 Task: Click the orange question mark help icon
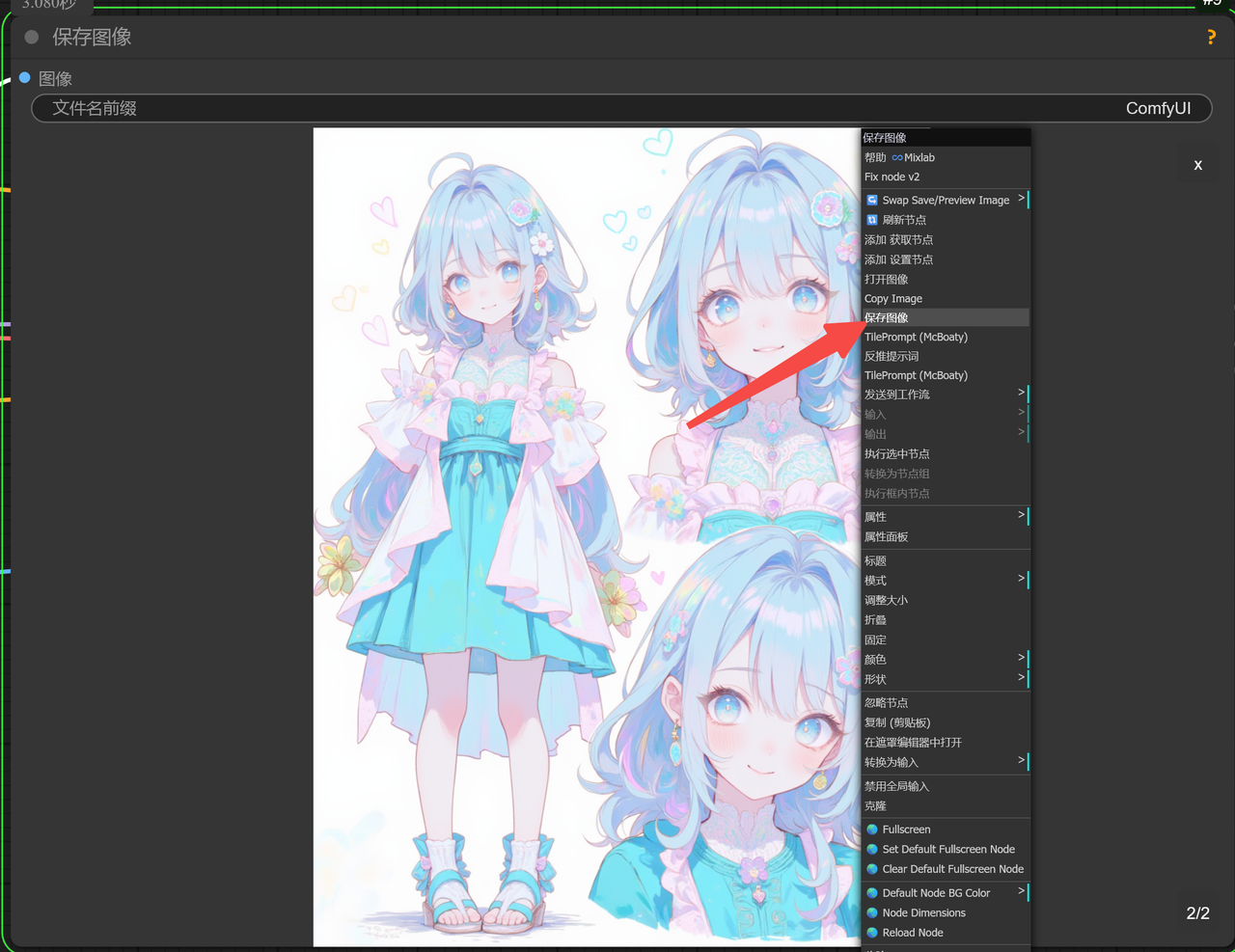1211,37
